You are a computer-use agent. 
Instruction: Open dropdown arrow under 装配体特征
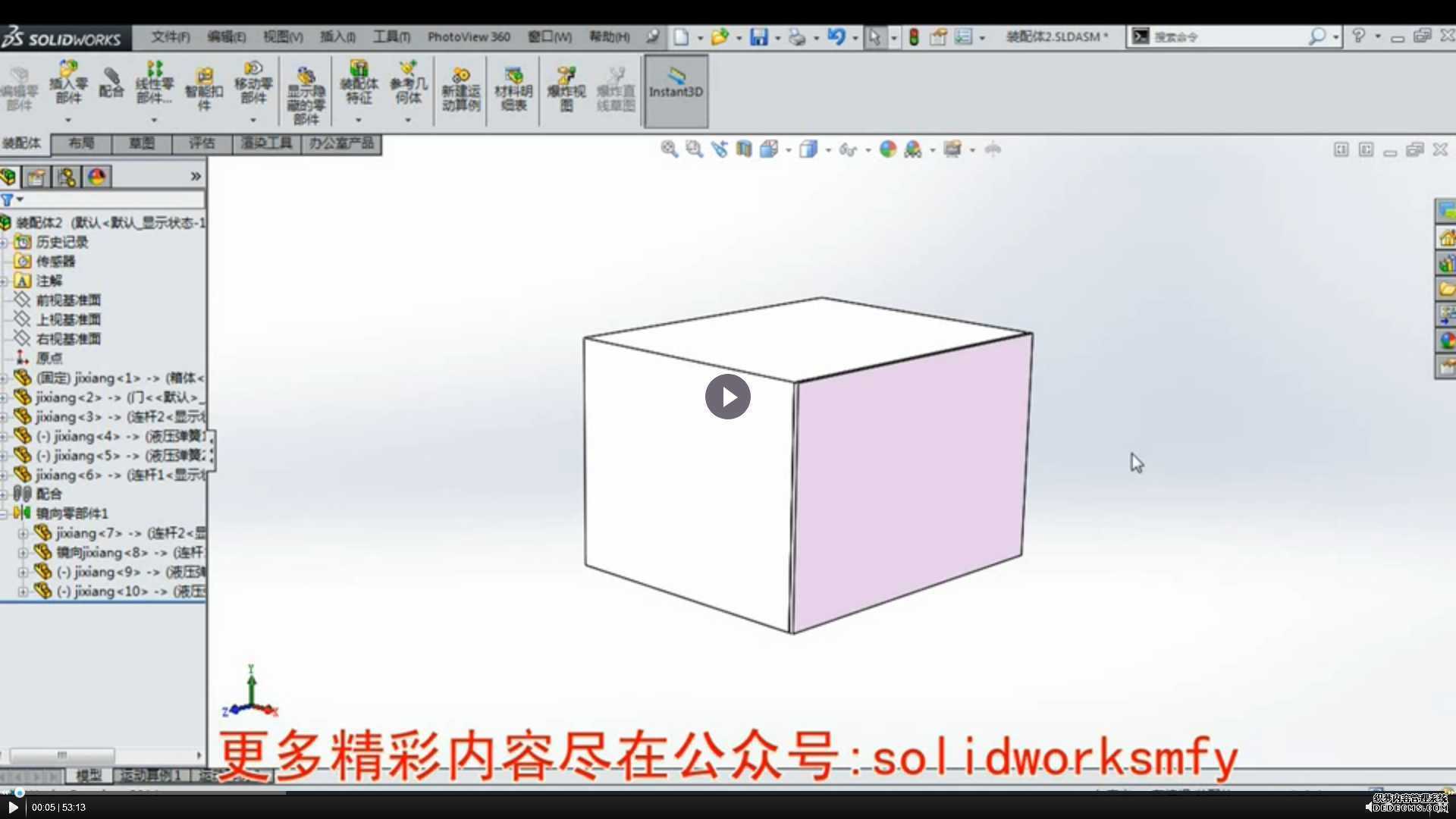click(x=359, y=120)
